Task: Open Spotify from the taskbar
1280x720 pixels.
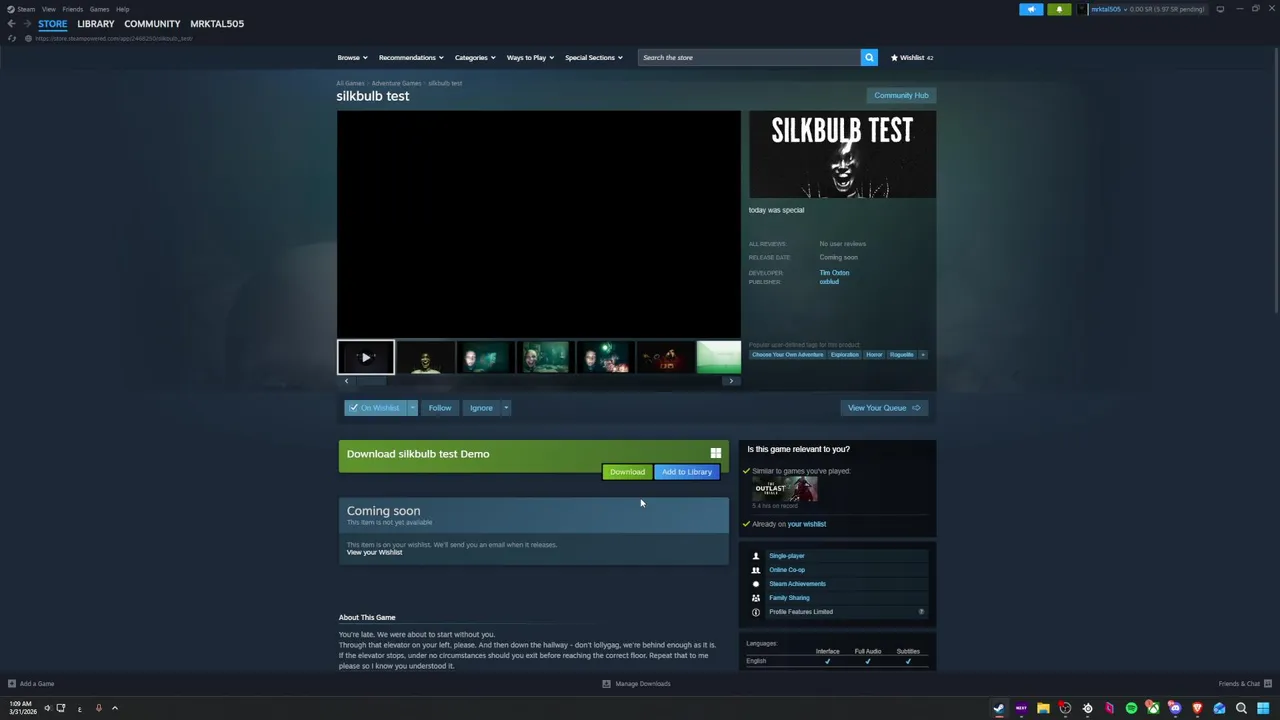Action: (x=1131, y=708)
